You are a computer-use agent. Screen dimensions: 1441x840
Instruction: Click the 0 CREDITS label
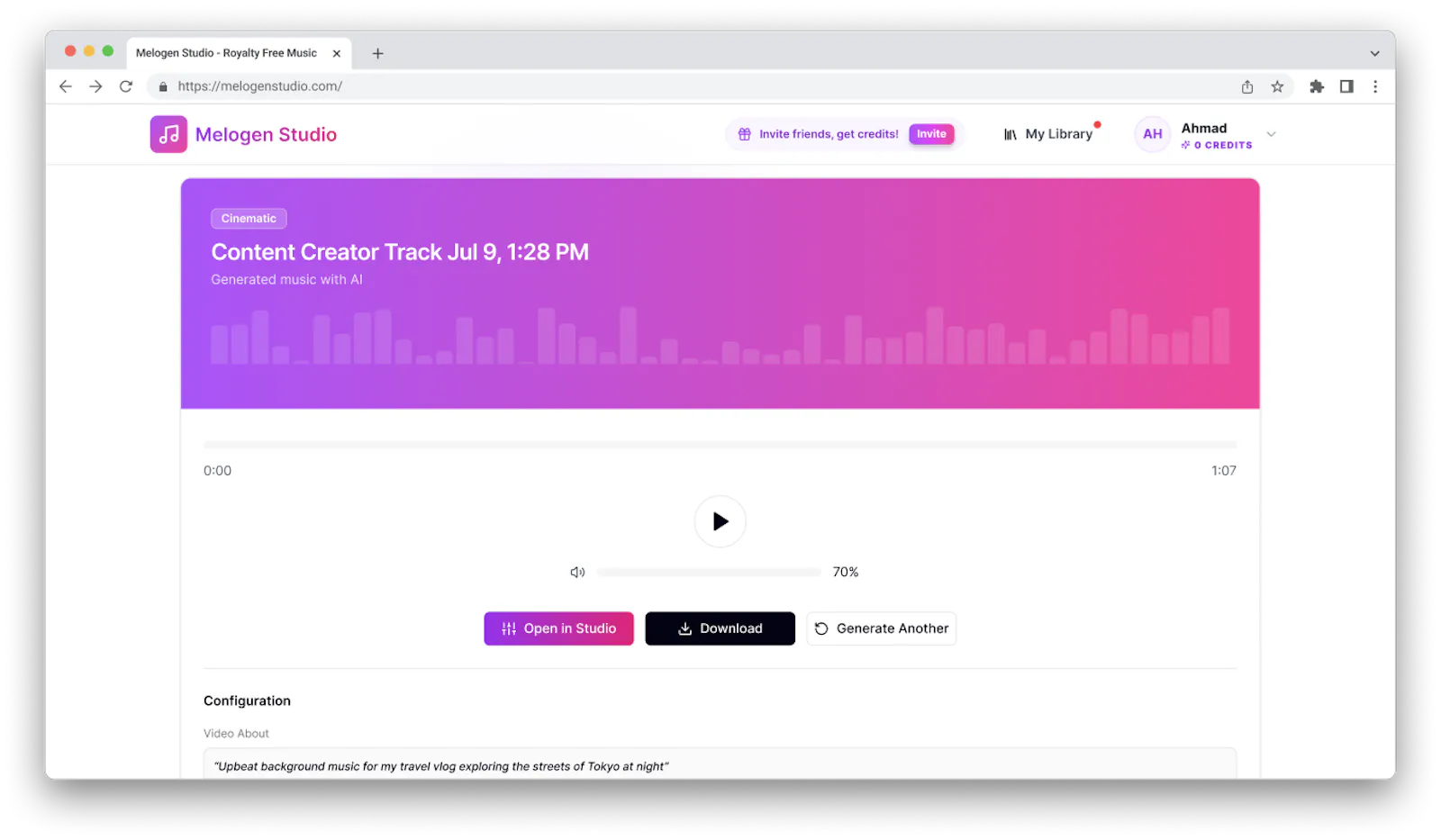(1217, 145)
